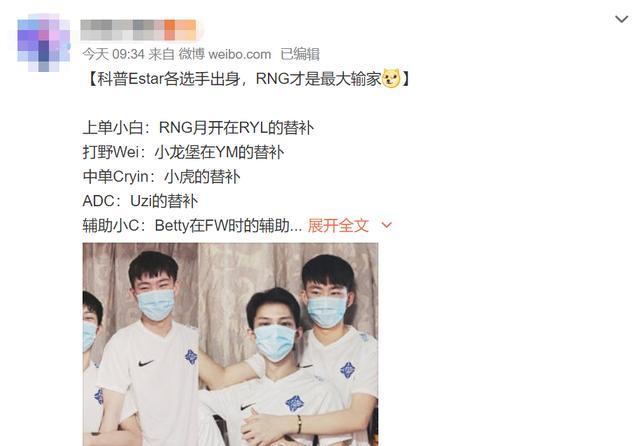Open the right photo with three masked players

(289, 344)
